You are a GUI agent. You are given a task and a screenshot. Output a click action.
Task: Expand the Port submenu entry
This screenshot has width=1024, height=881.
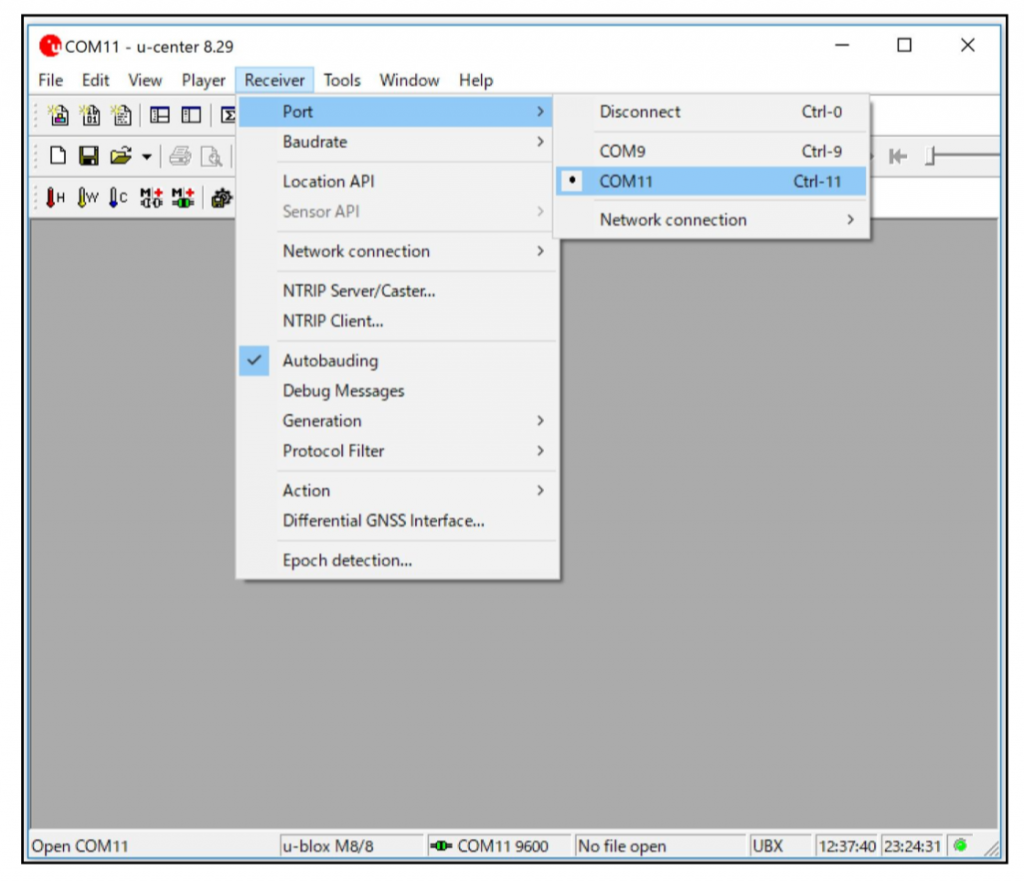tap(396, 112)
